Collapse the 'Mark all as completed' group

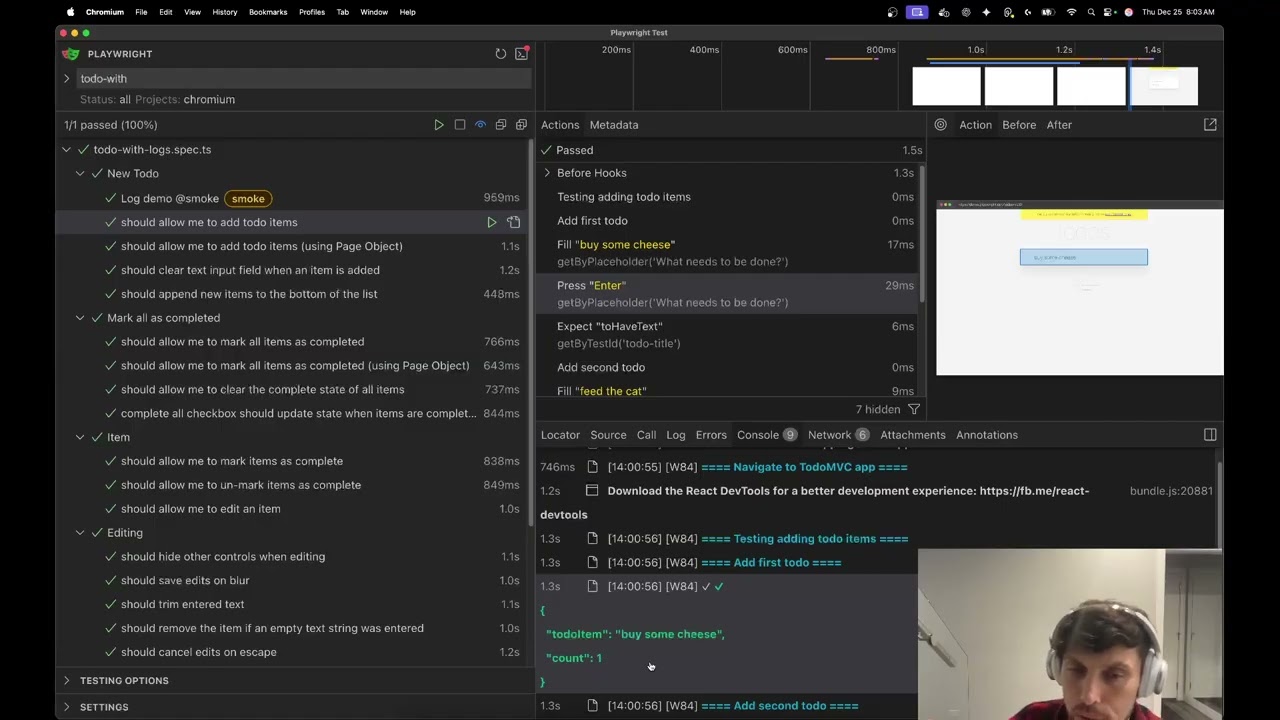point(80,318)
